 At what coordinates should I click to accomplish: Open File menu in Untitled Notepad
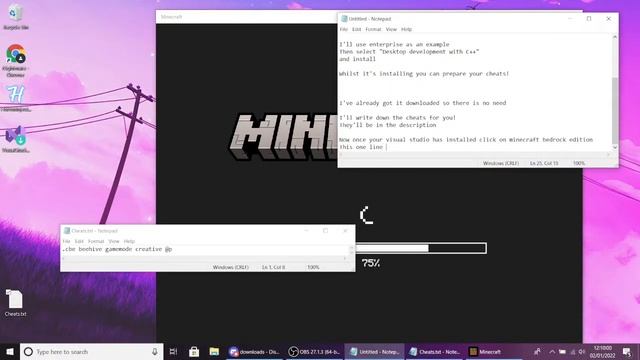pyautogui.click(x=344, y=29)
